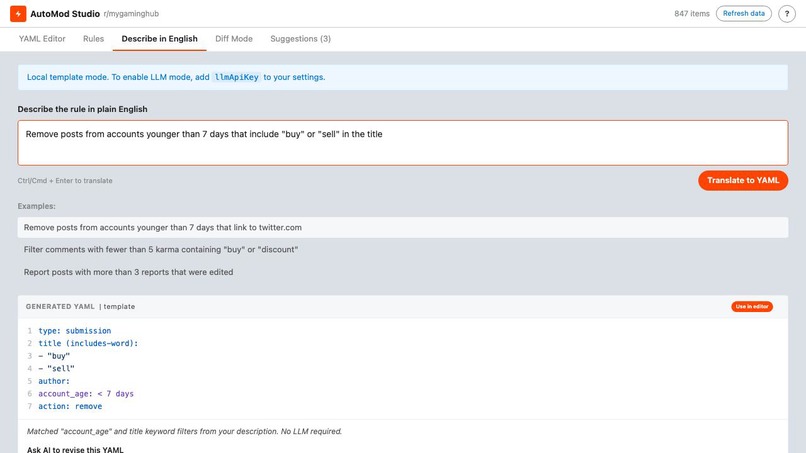Click the Translate to YAML button
Image resolution: width=806 pixels, height=453 pixels.
coord(743,180)
